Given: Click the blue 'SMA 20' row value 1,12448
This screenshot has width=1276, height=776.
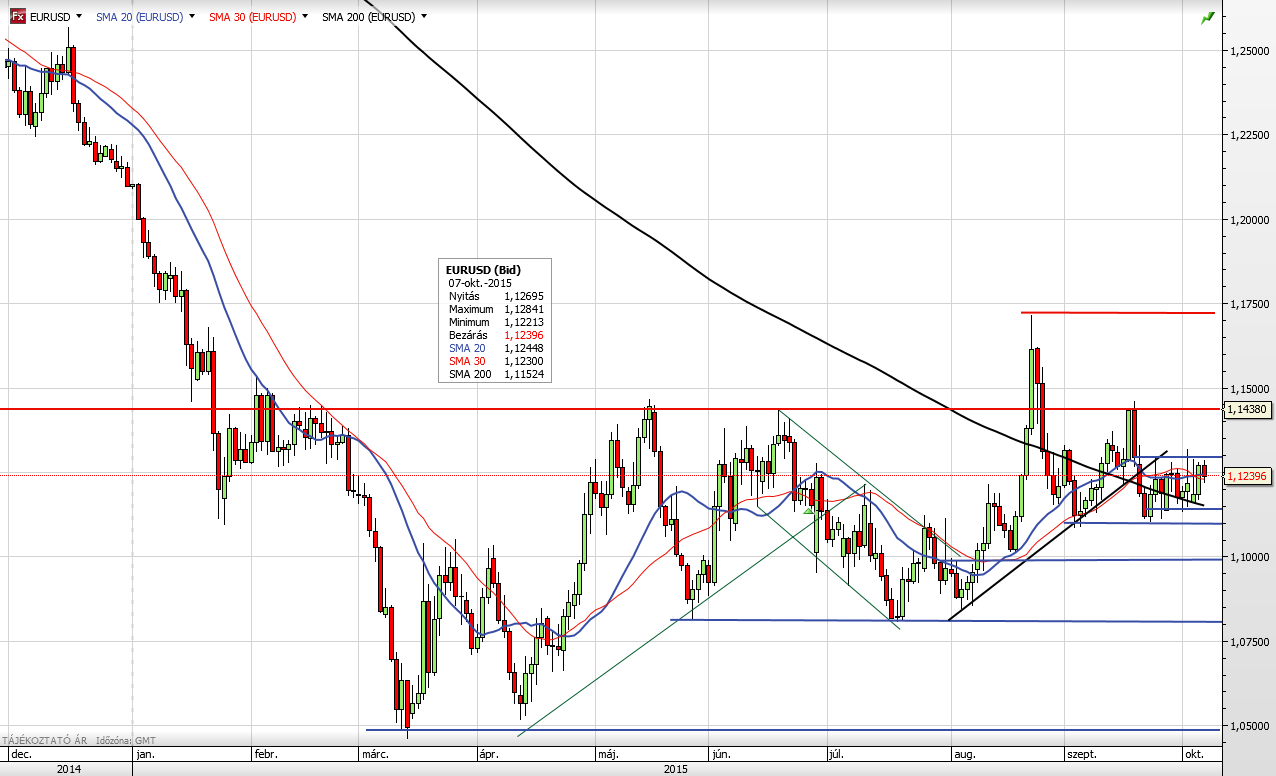Looking at the screenshot, I should (524, 348).
